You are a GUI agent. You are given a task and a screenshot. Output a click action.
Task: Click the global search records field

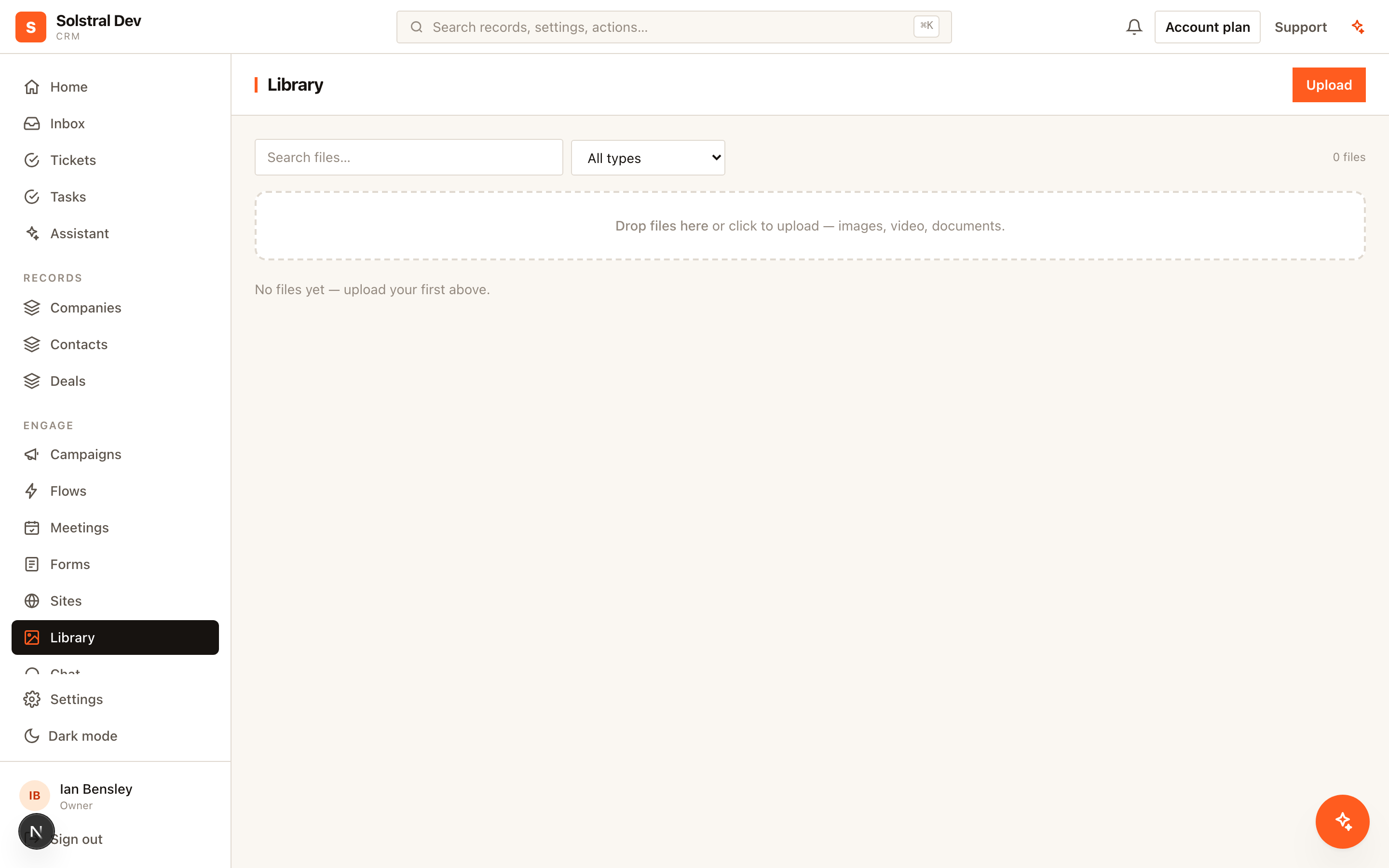[674, 27]
